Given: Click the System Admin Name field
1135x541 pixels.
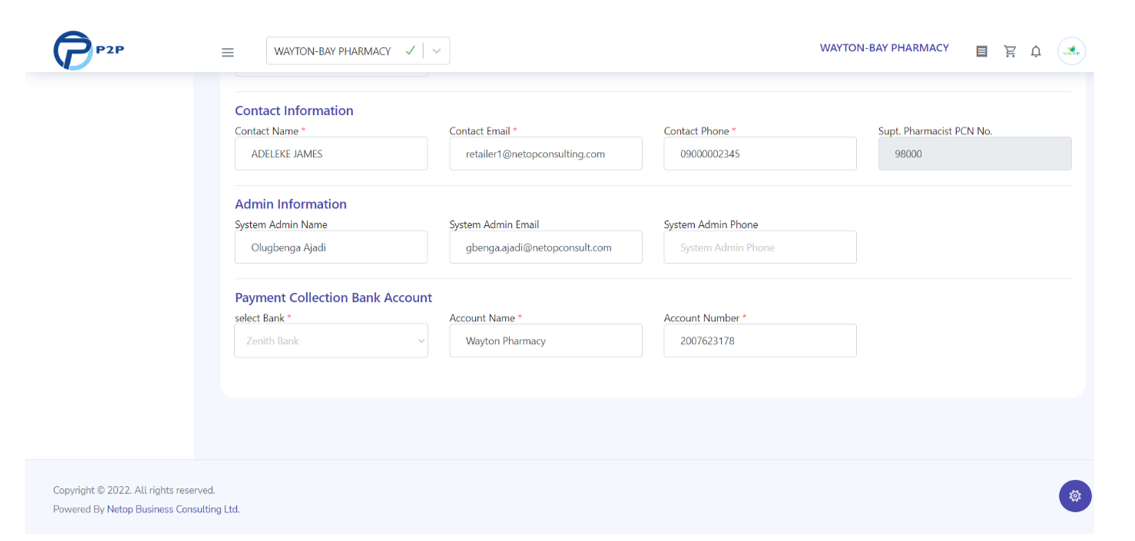Looking at the screenshot, I should coord(331,247).
